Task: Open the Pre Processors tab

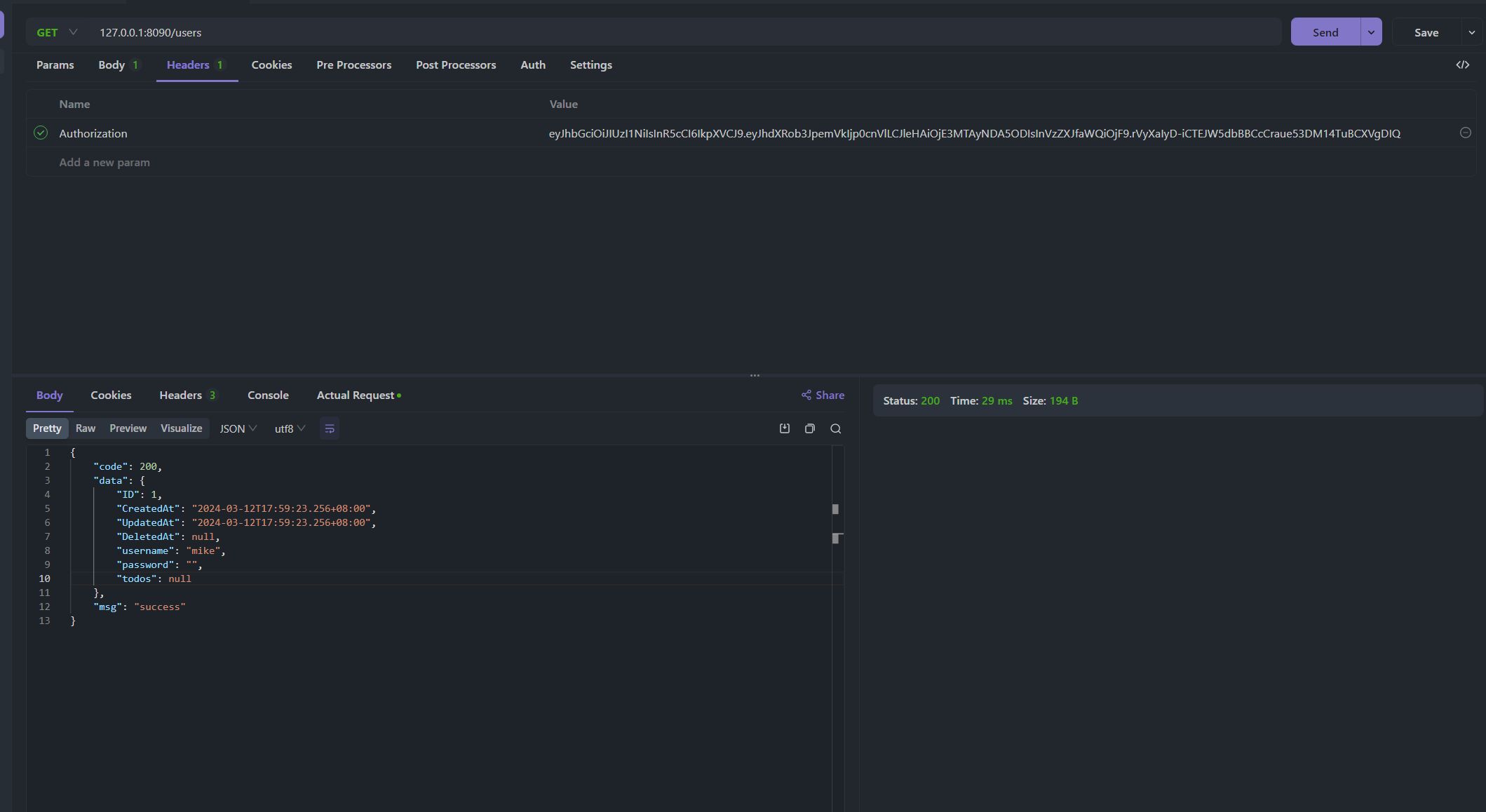Action: pos(353,65)
